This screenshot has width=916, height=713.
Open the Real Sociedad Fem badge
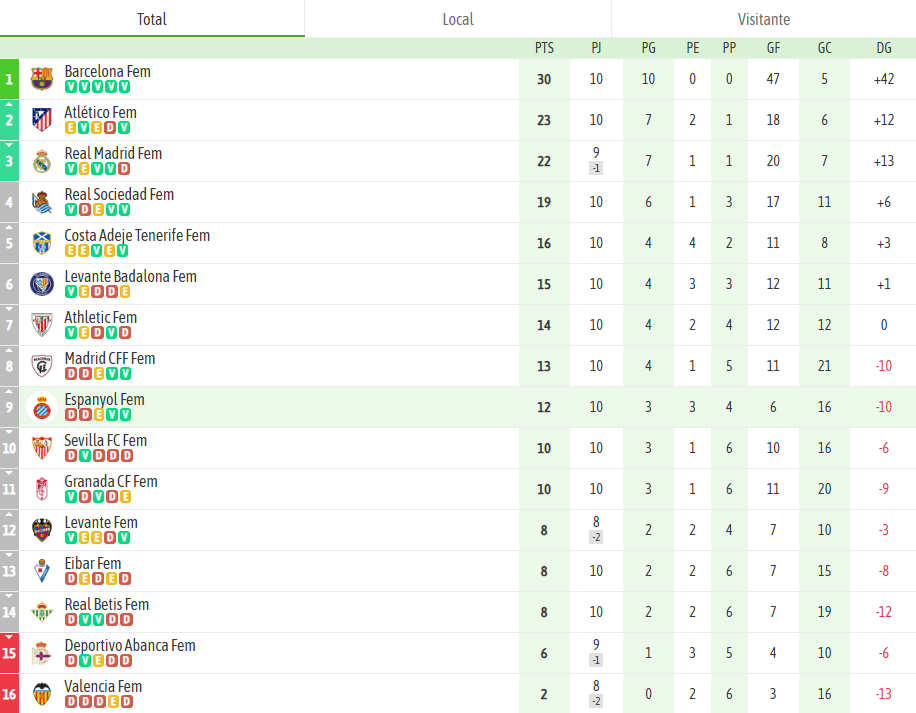[x=41, y=201]
